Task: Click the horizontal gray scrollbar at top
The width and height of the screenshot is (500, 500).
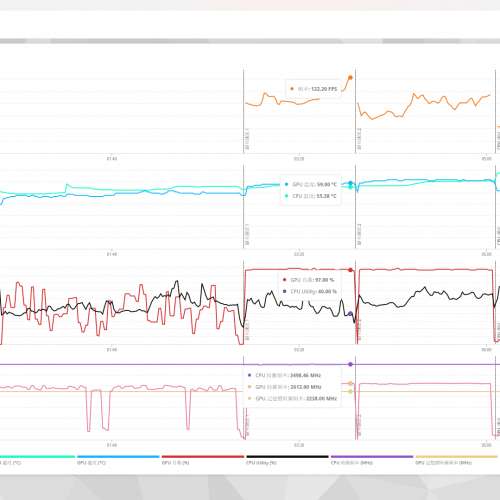Action: point(250,41)
